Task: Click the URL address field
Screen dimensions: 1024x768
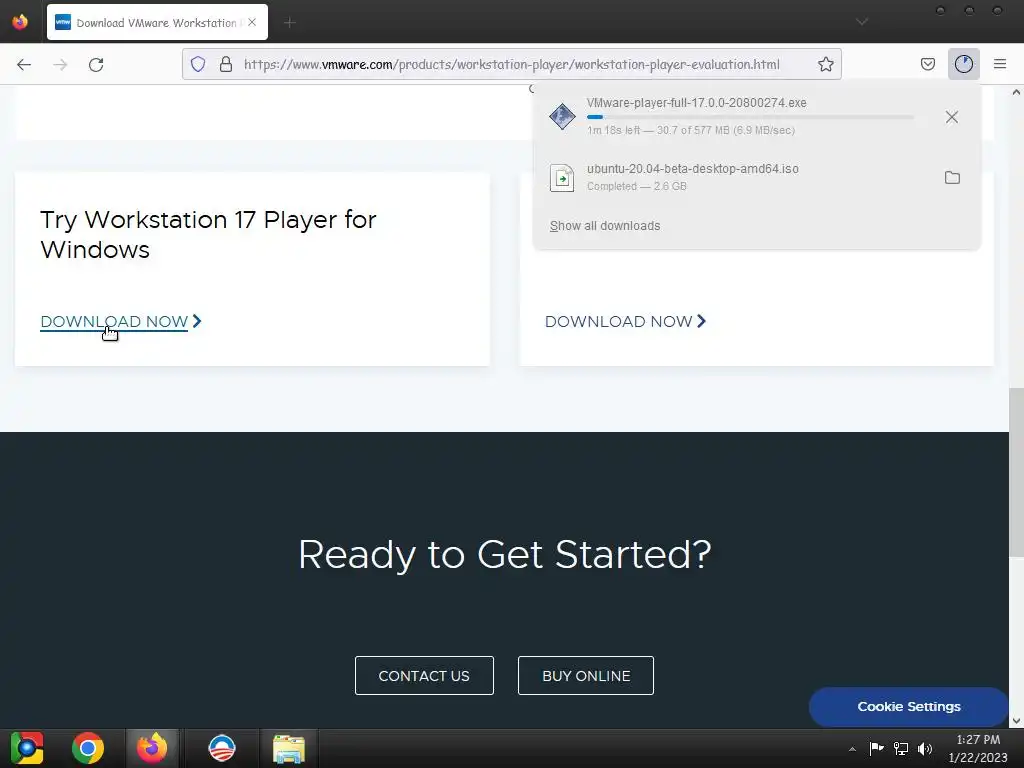Action: (x=511, y=64)
